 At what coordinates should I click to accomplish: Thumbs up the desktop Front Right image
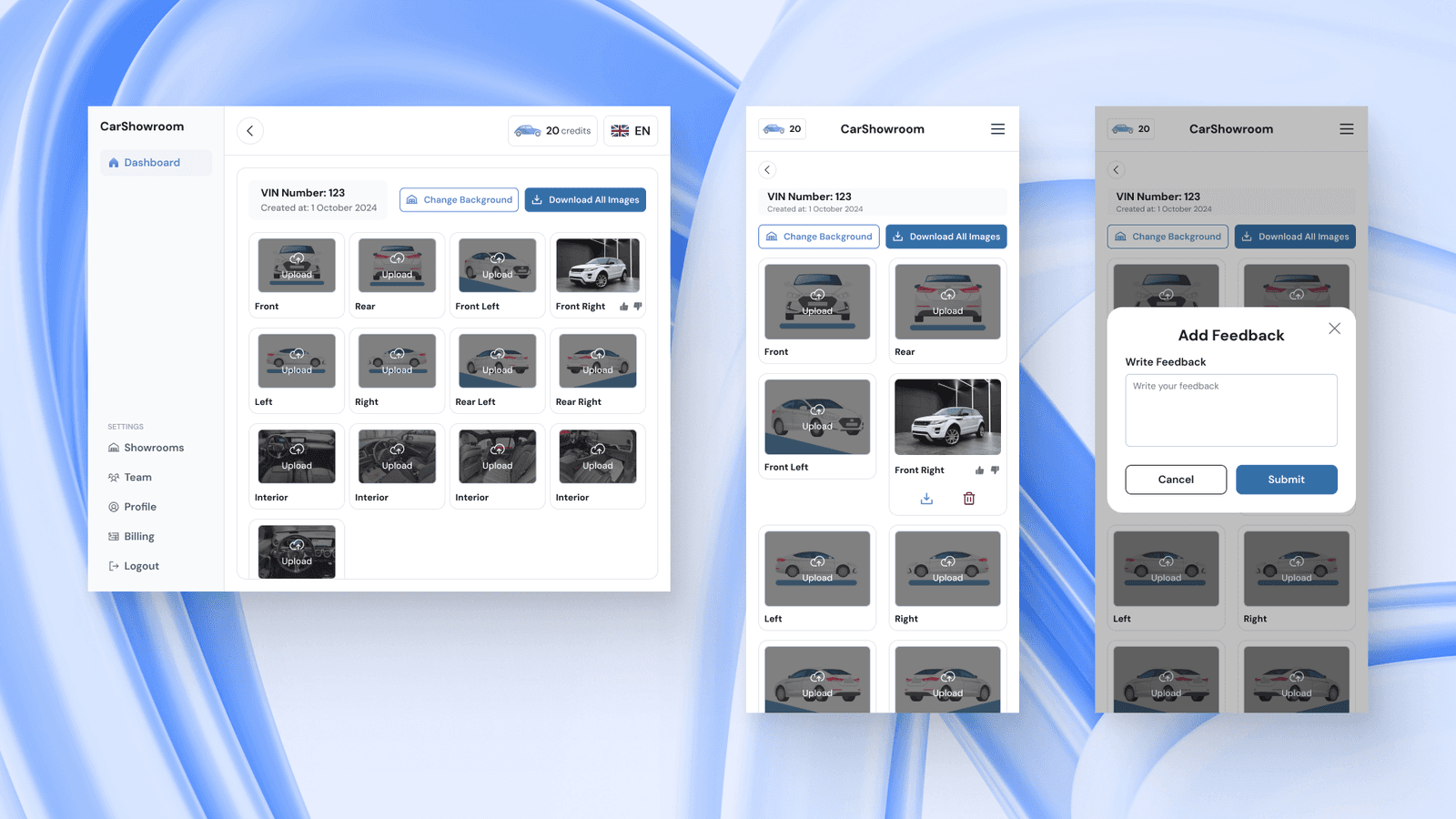click(623, 307)
